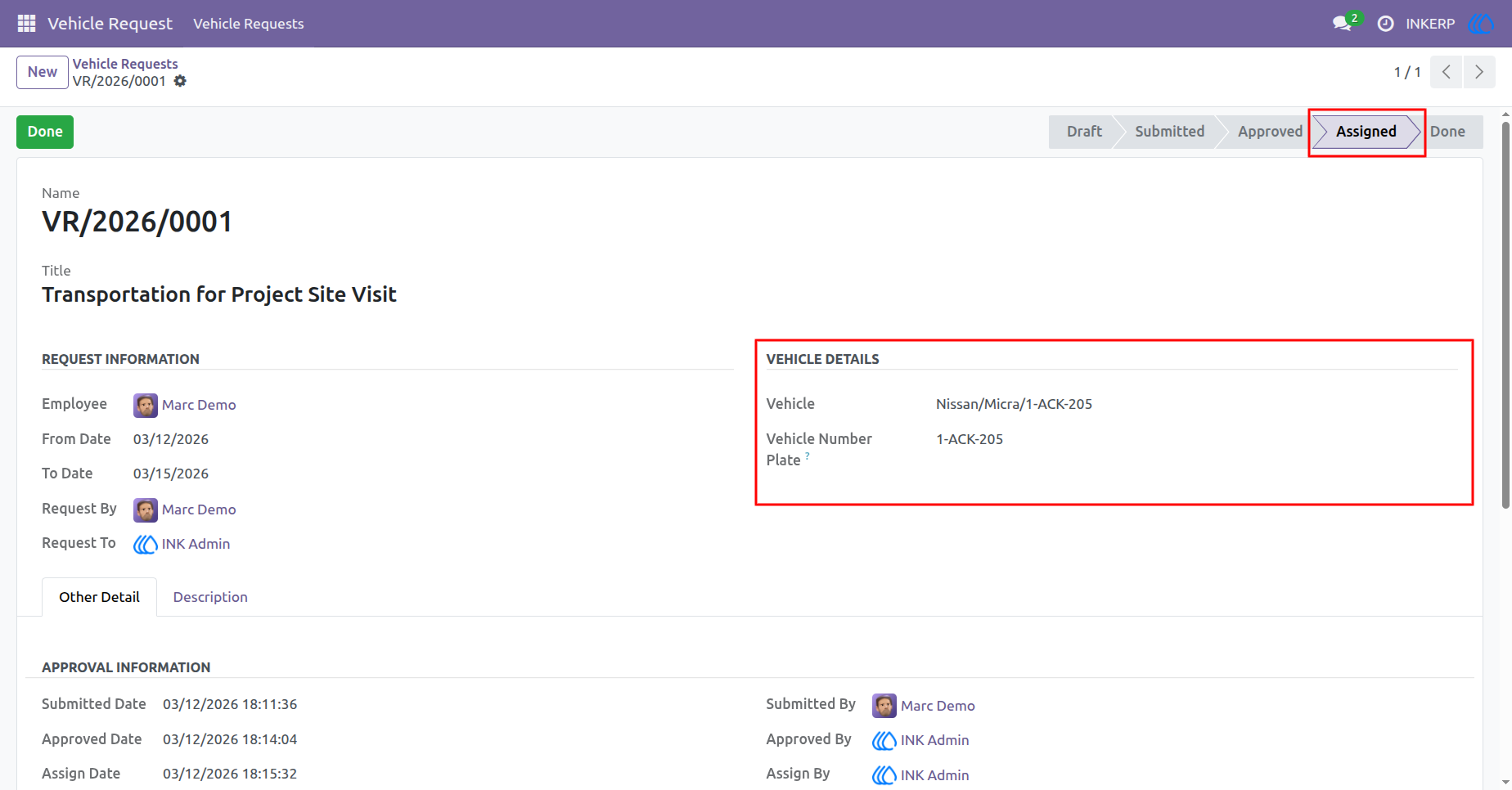The height and width of the screenshot is (790, 1512).
Task: Click the From Date 03/12/2026 value
Action: coord(171,439)
